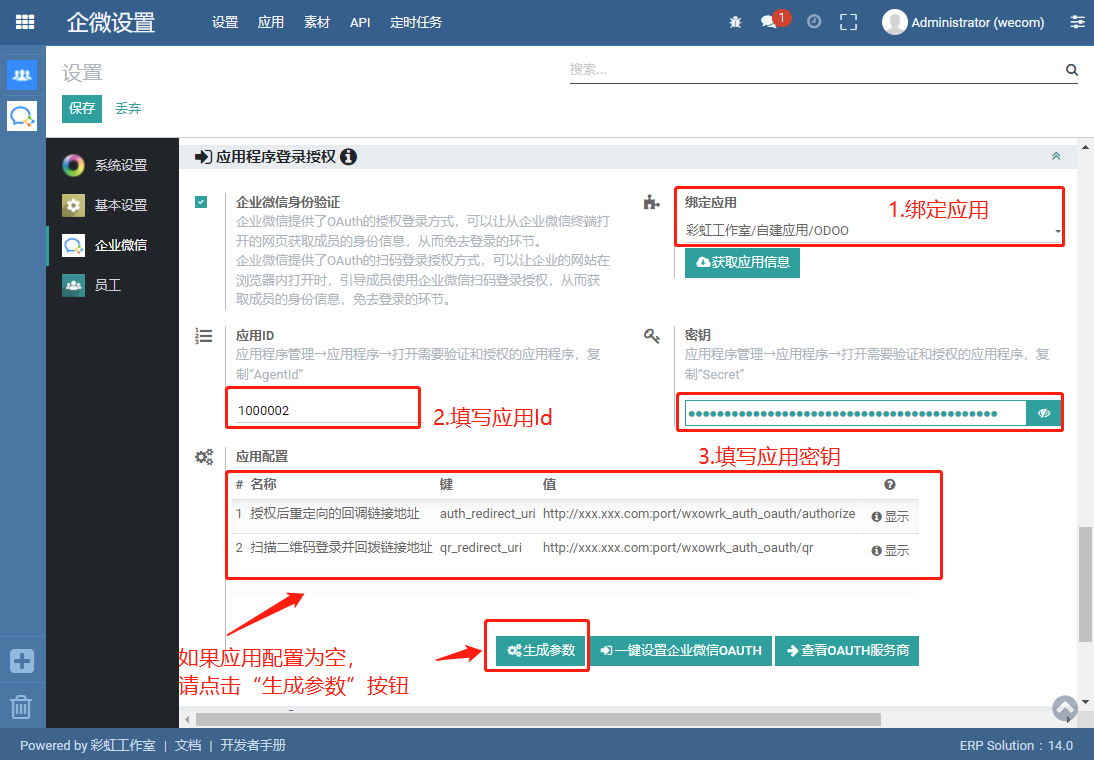Select 基本设置 in the settings sidebar

112,205
